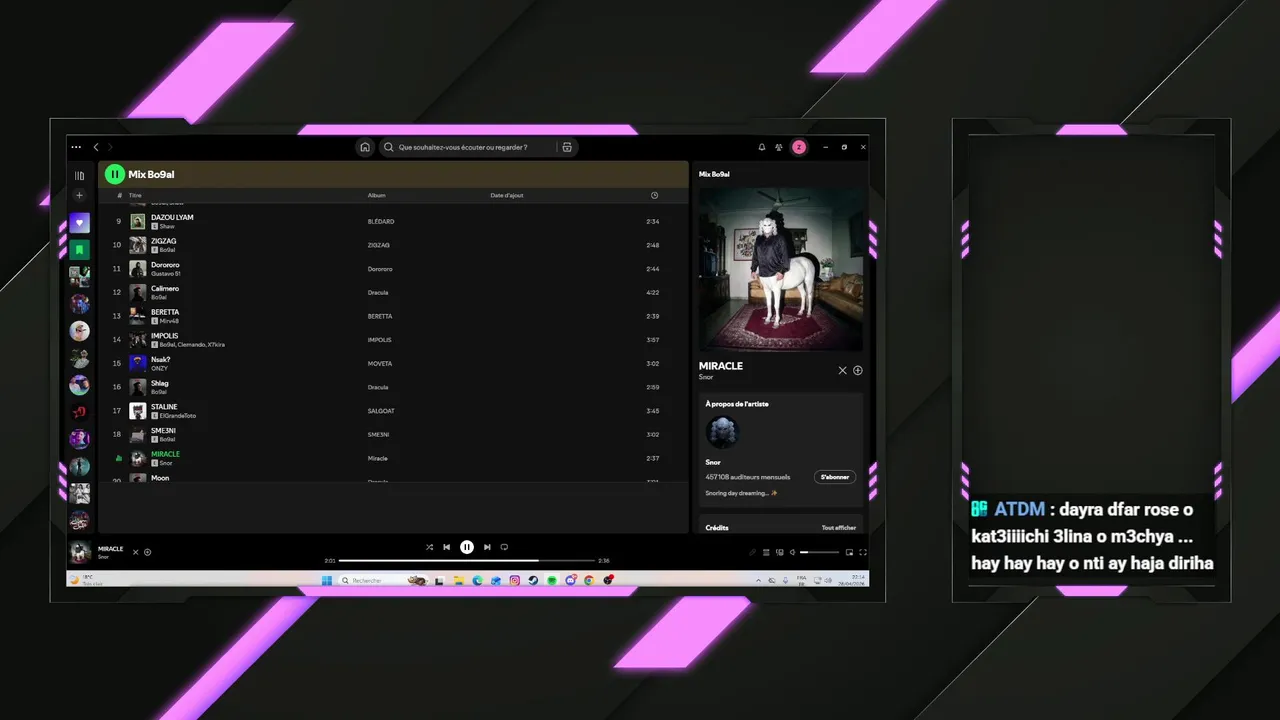This screenshot has height=720, width=1280.
Task: Skip to the previous track
Action: click(447, 547)
